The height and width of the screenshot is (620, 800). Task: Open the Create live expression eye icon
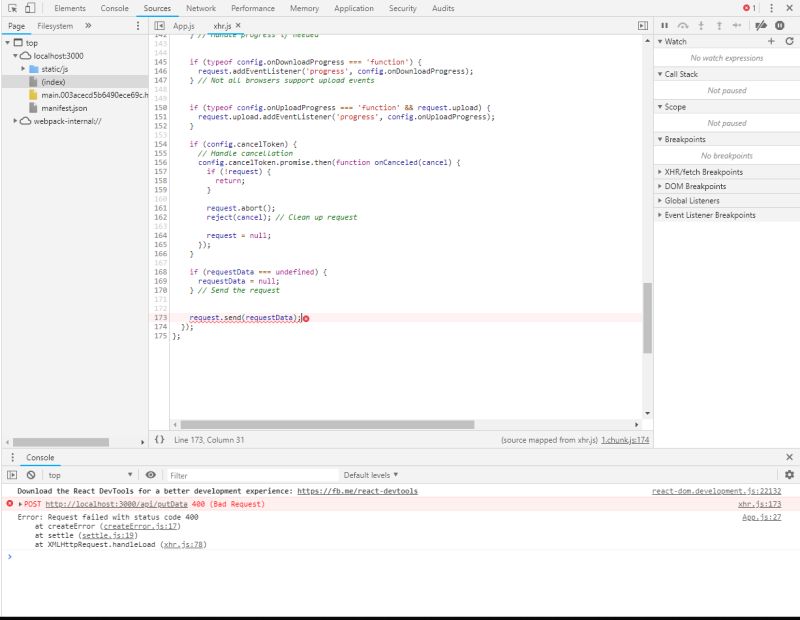point(150,474)
